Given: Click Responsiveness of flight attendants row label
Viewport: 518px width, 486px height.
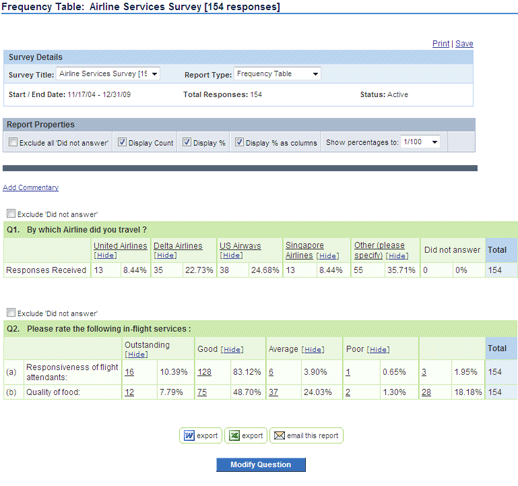Looking at the screenshot, I should coord(72,372).
